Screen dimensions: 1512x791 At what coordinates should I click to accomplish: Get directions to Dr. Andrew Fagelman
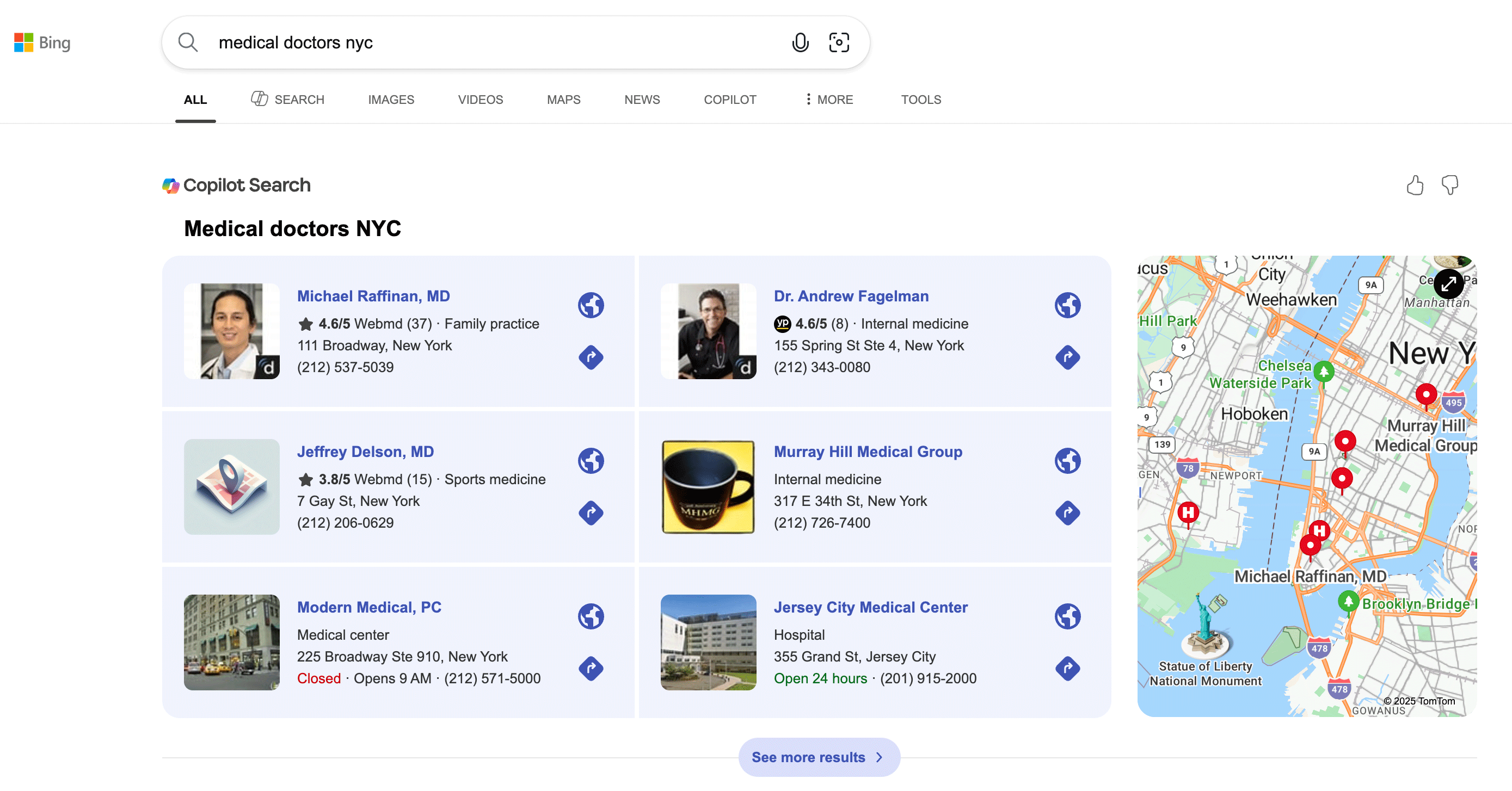click(x=1067, y=357)
